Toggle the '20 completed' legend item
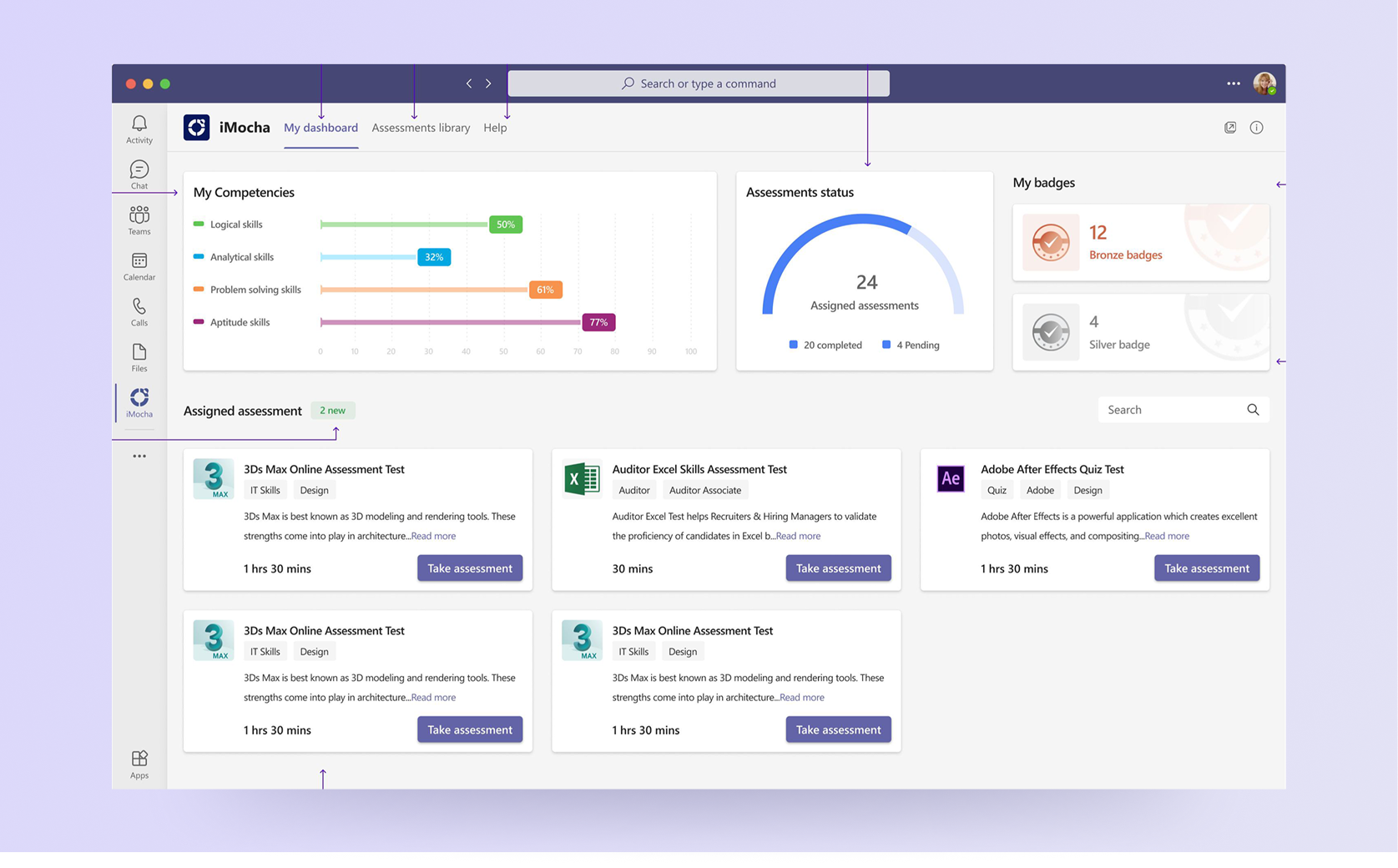This screenshot has height=868, width=1398. [x=825, y=345]
